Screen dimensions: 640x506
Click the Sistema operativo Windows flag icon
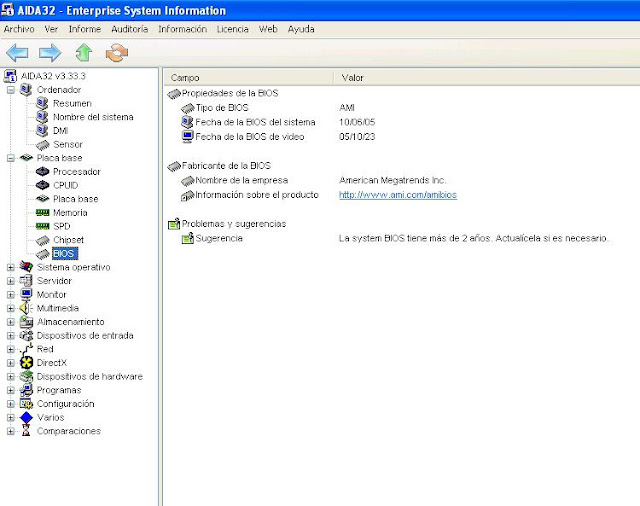click(26, 267)
